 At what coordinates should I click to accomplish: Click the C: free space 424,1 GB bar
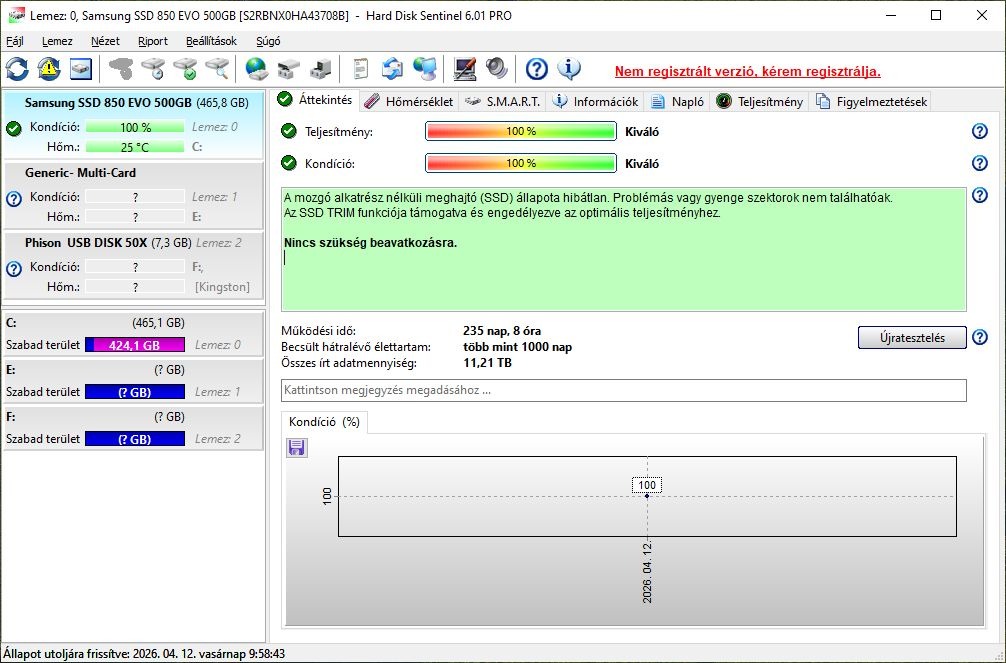click(x=135, y=345)
